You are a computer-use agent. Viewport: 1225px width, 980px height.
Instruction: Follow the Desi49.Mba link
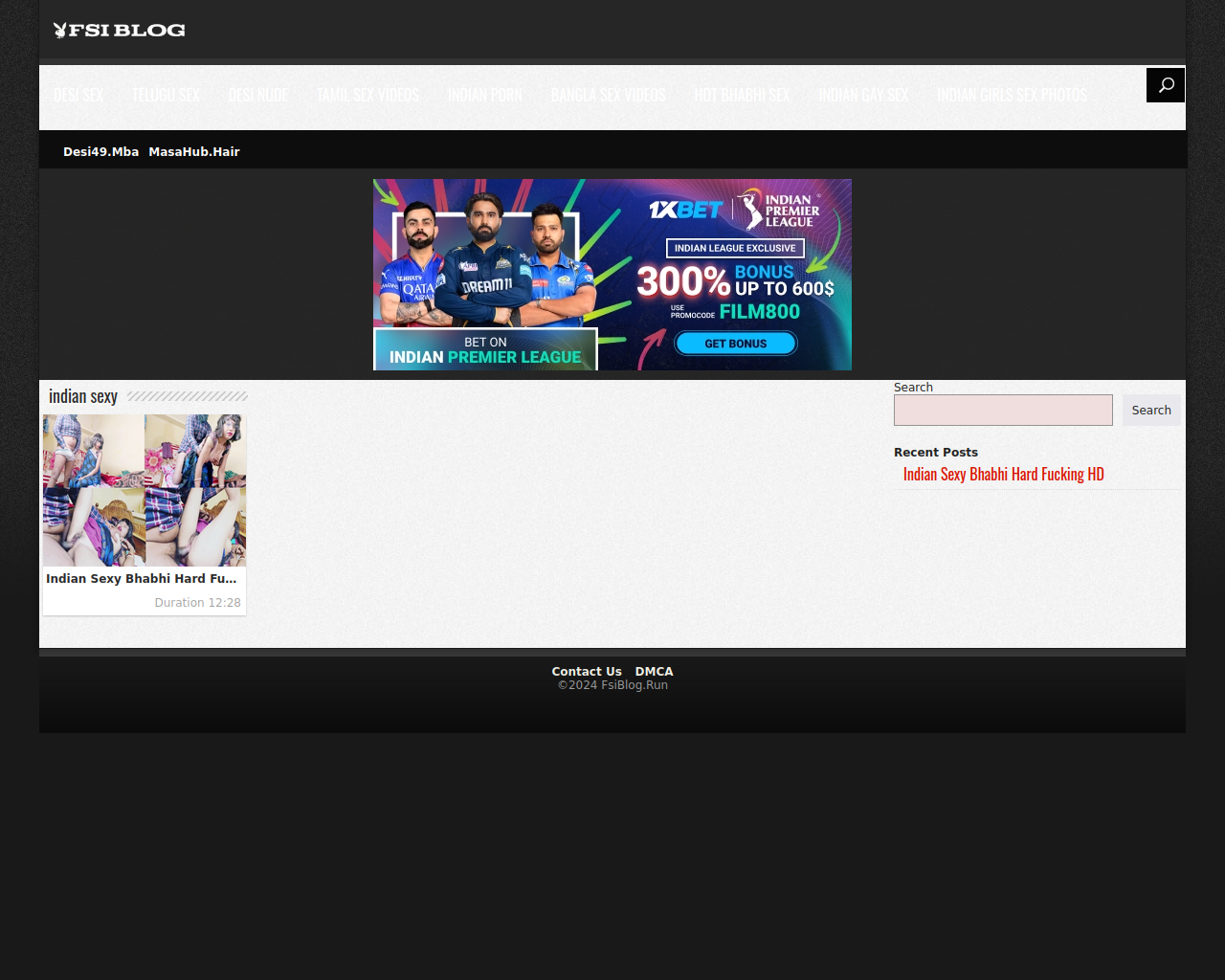(x=100, y=151)
